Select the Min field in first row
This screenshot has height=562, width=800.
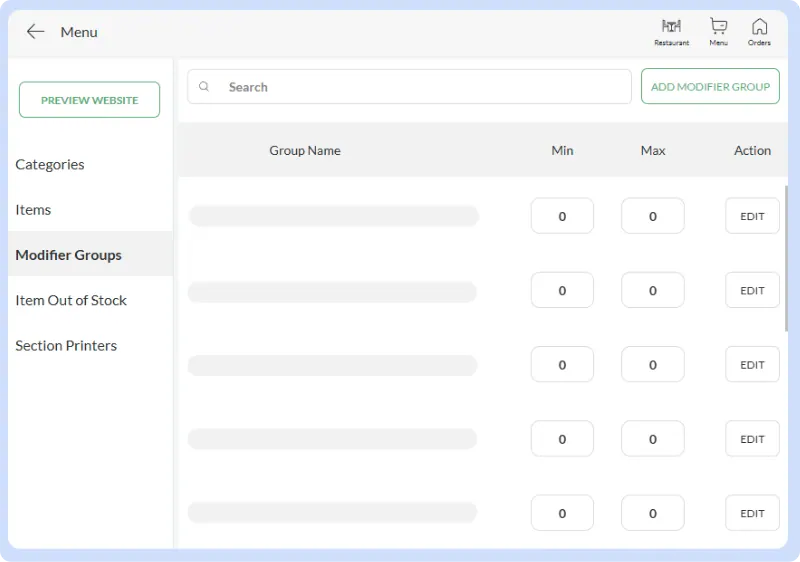click(562, 216)
